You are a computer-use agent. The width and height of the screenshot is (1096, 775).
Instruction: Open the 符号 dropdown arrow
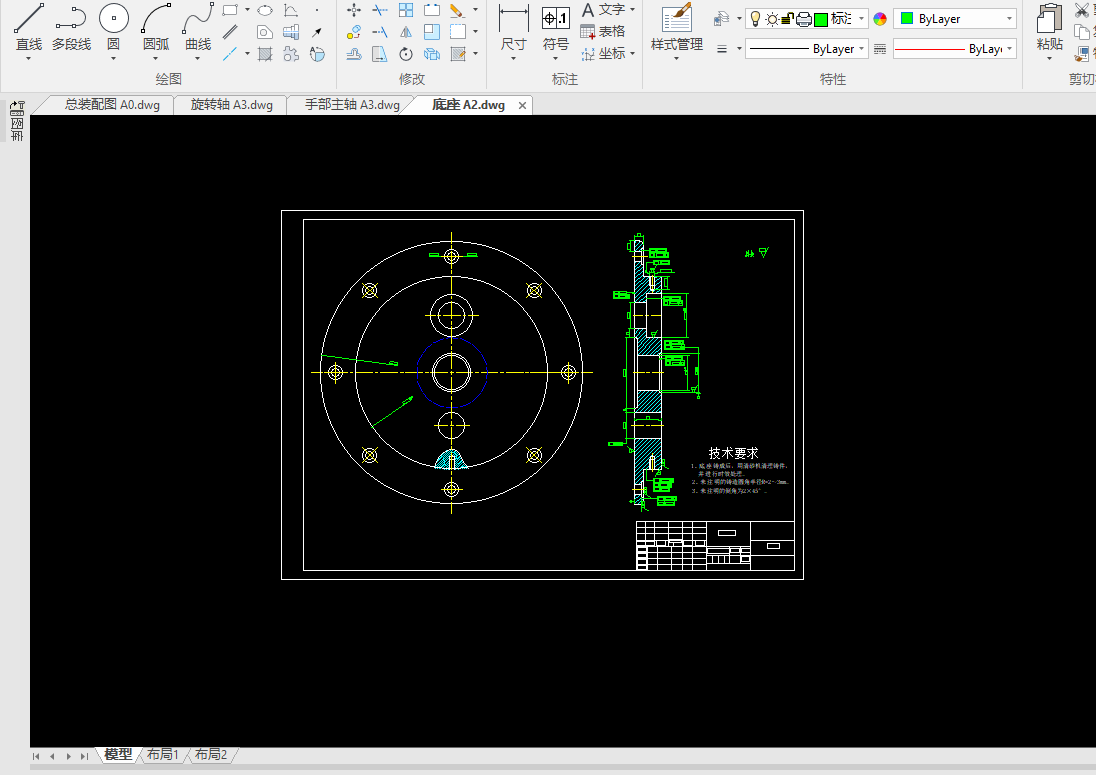tap(556, 59)
